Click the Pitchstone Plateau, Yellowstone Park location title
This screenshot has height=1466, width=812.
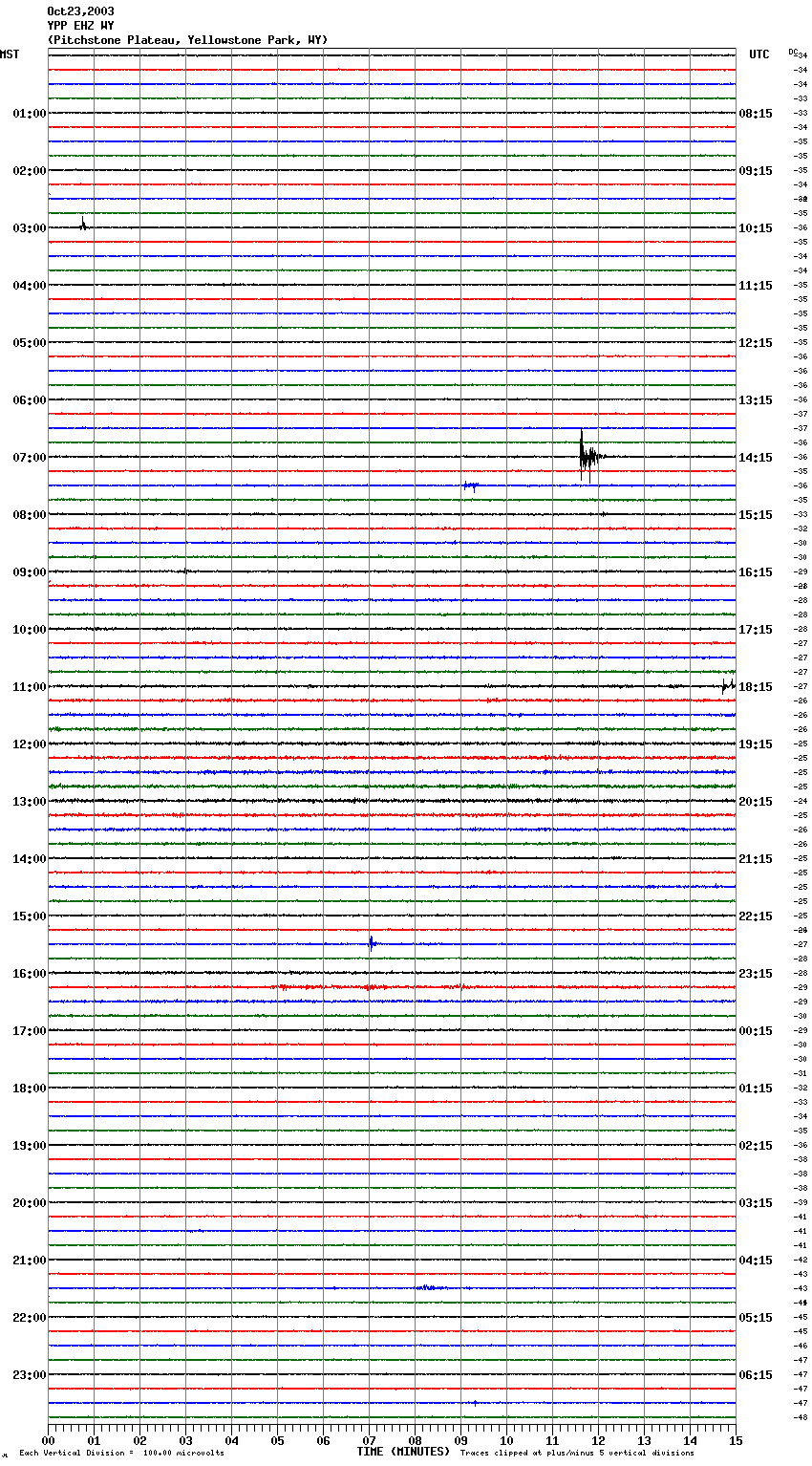click(x=187, y=40)
